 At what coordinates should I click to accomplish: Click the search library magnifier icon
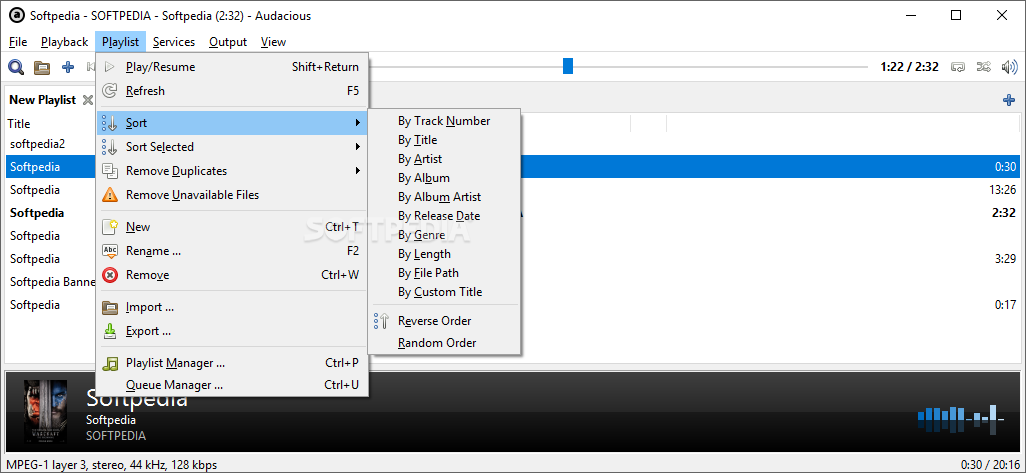pyautogui.click(x=16, y=67)
